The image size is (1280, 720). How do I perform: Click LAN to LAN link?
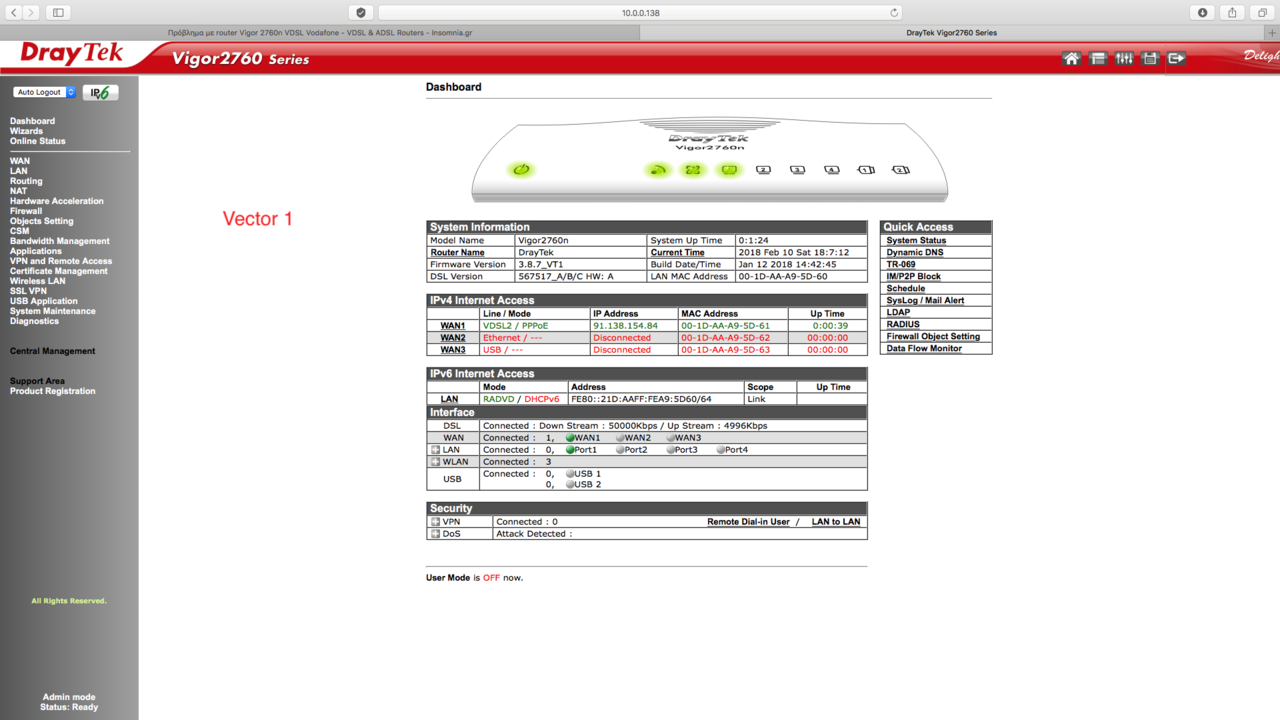(836, 522)
